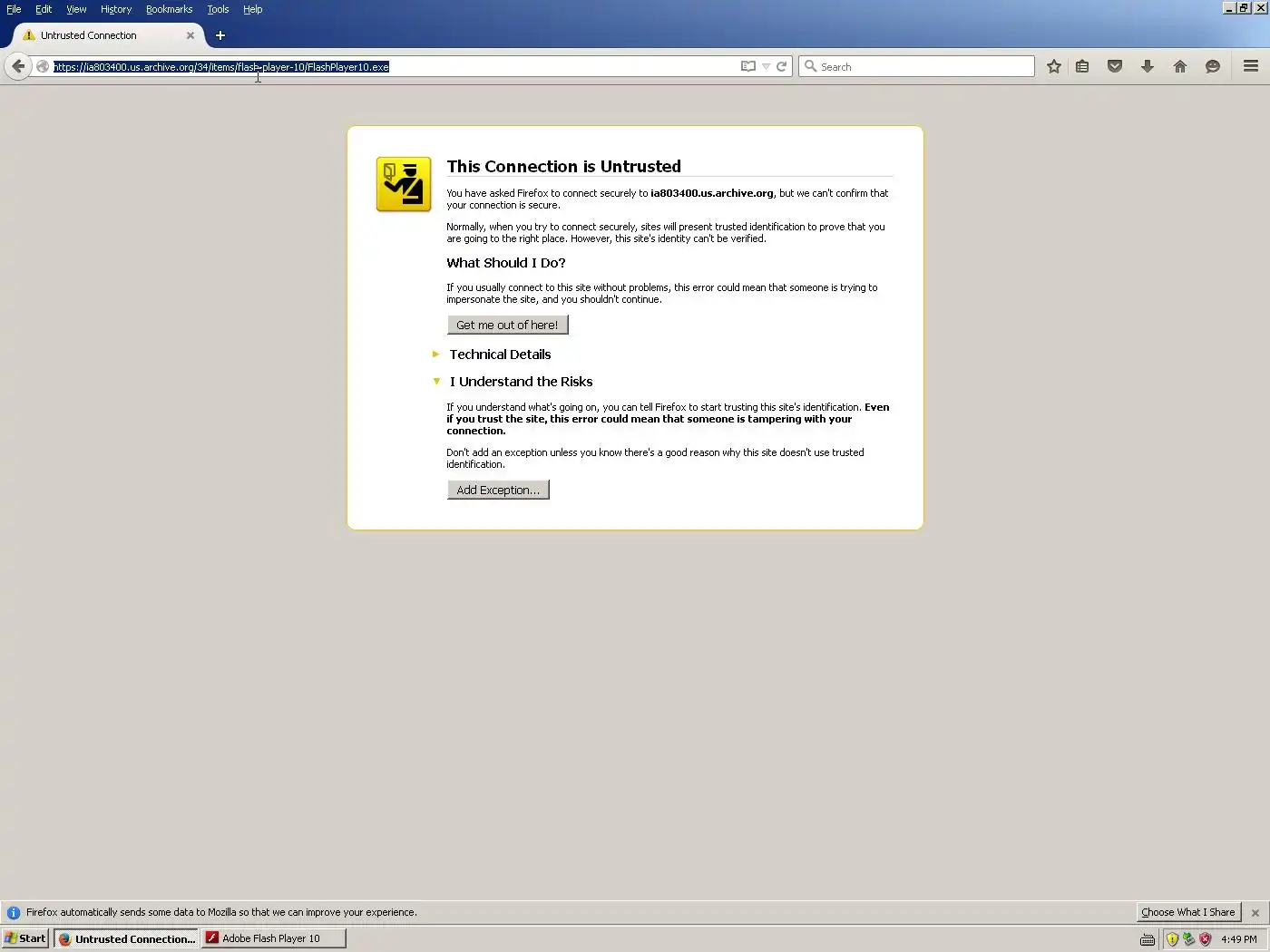Screen dimensions: 1270x952
Task: Open the URL history dropdown arrow
Action: [767, 66]
